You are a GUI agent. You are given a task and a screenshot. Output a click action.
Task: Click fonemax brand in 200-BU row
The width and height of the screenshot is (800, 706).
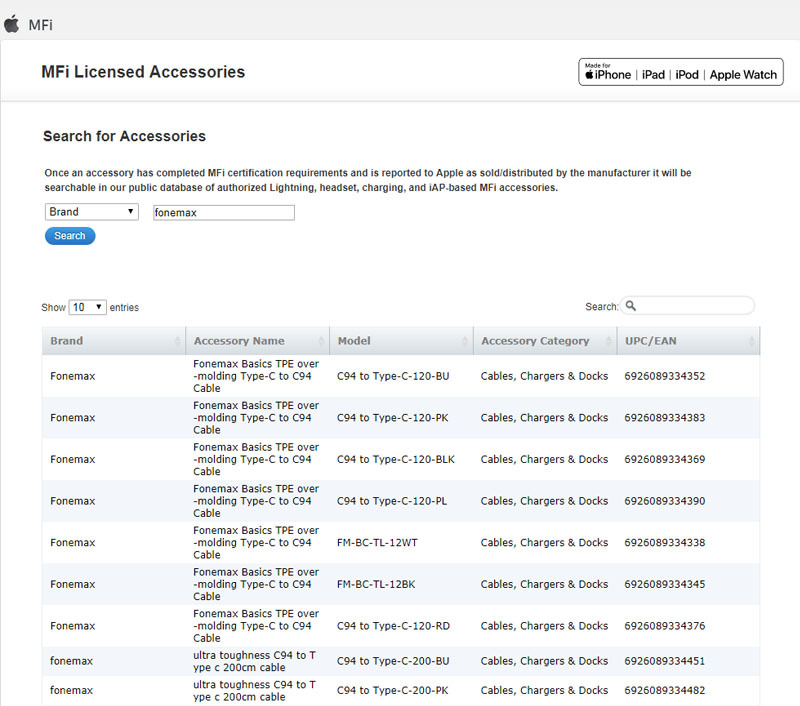[71, 661]
